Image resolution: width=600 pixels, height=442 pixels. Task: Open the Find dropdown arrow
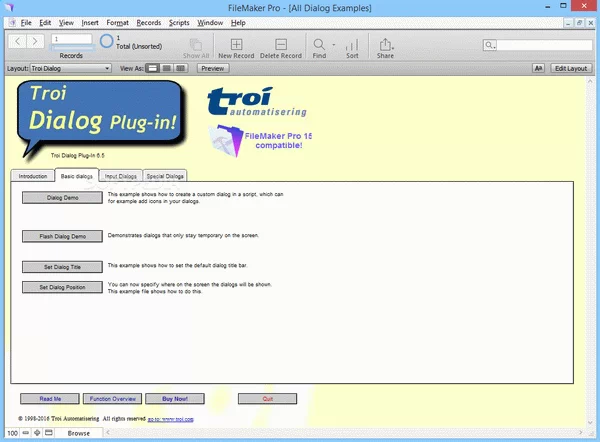(x=334, y=45)
